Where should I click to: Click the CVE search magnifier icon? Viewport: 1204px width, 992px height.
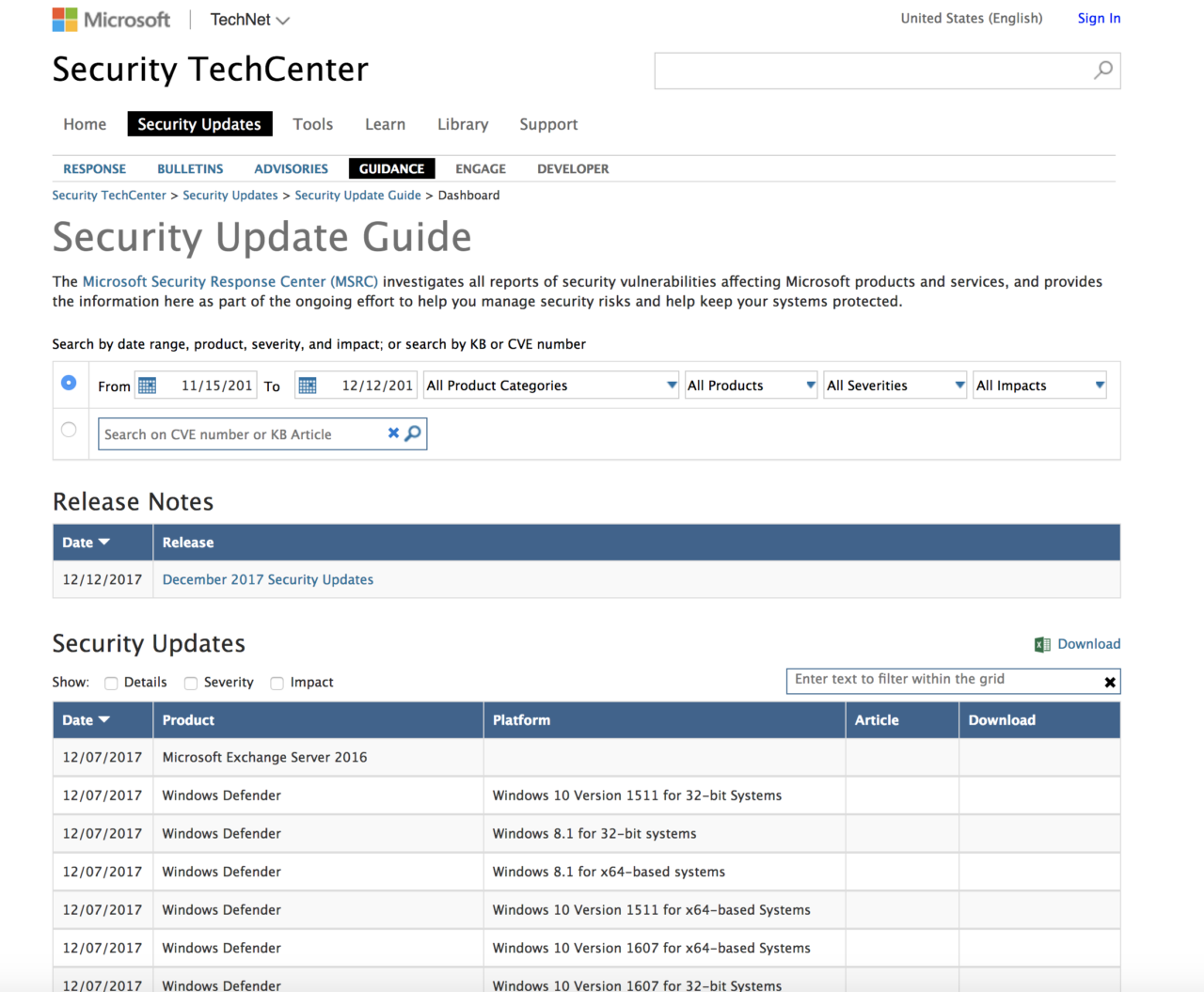coord(413,433)
